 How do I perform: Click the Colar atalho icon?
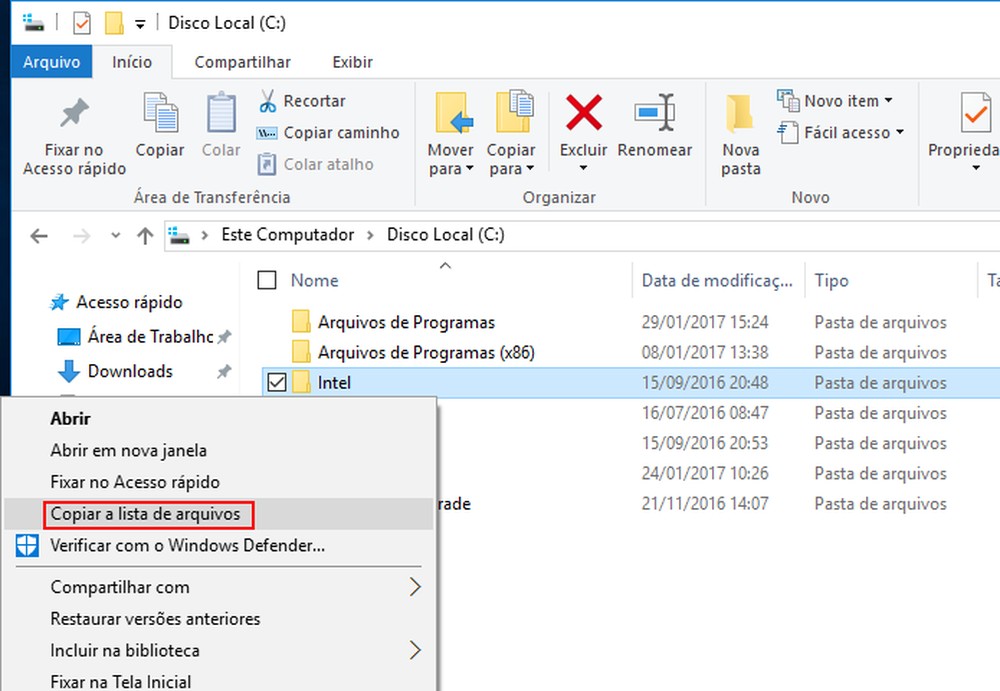[267, 164]
